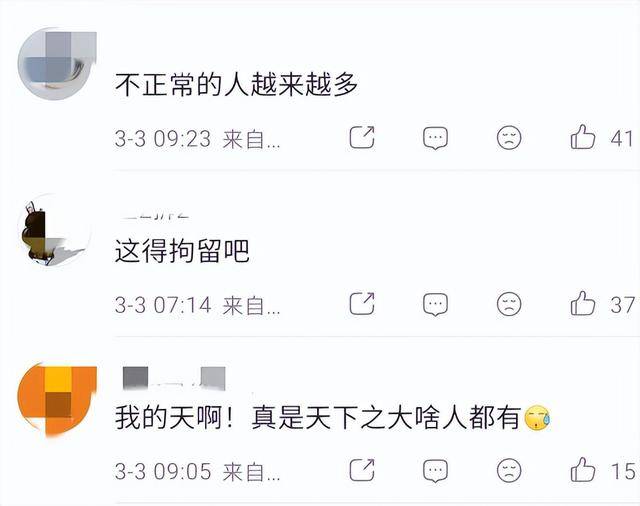Image resolution: width=640 pixels, height=506 pixels.
Task: Dislike the comment '不正常的人越来越多'
Action: [x=509, y=138]
